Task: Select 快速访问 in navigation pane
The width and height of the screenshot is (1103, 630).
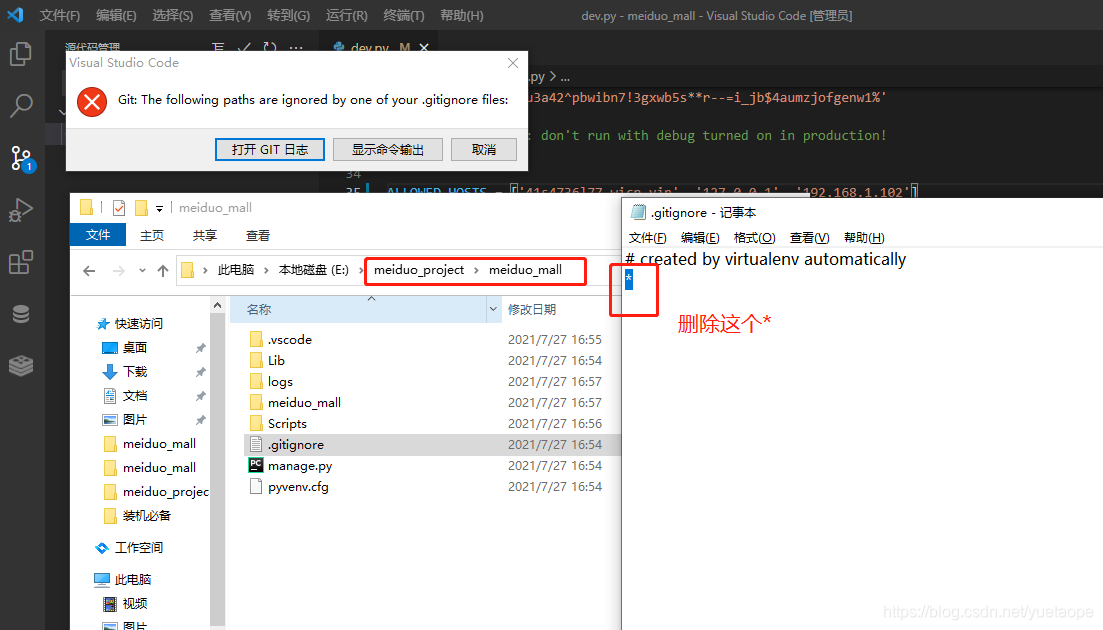Action: 138,323
